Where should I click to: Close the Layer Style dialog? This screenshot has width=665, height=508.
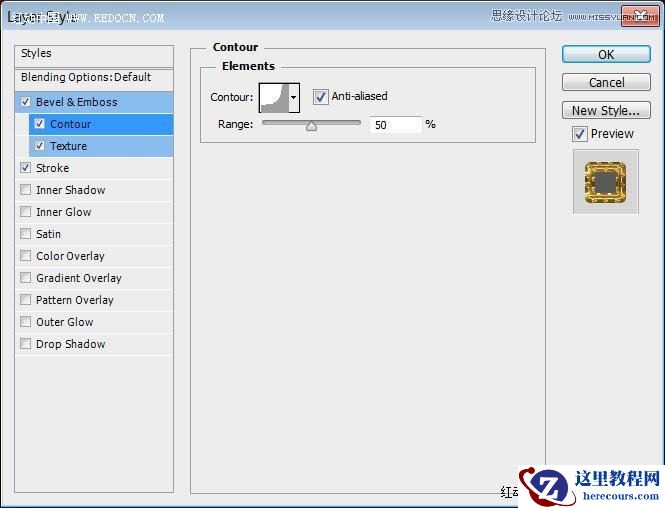pos(640,17)
